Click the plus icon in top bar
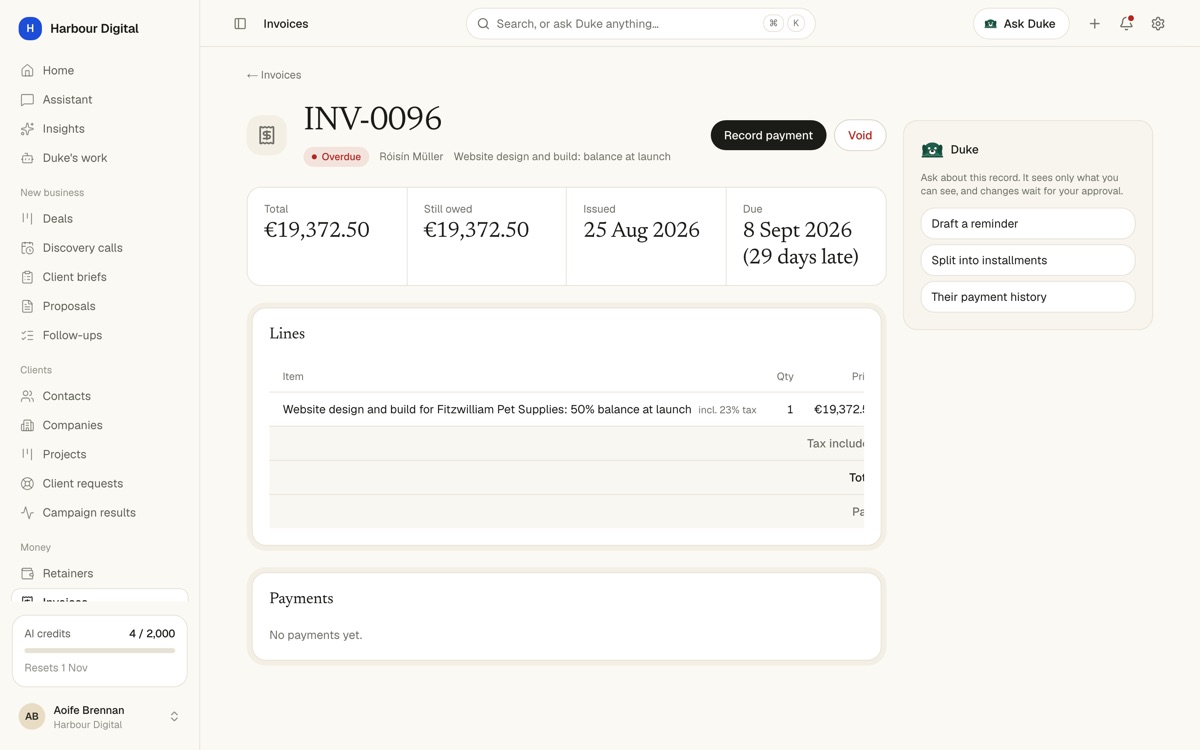 (x=1095, y=24)
